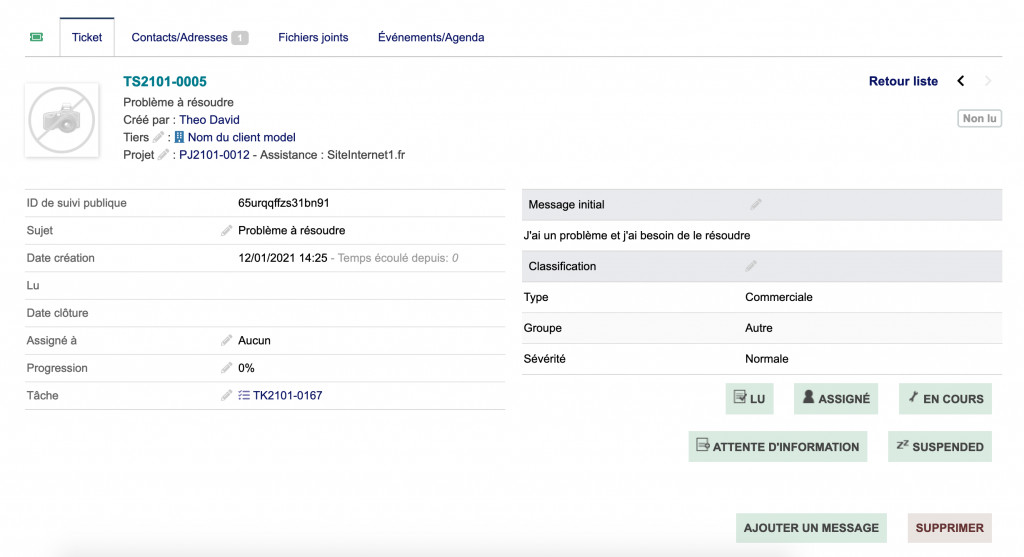Image resolution: width=1024 pixels, height=557 pixels.
Task: Click the AJOUTER UN MESSAGE button
Action: (x=811, y=528)
